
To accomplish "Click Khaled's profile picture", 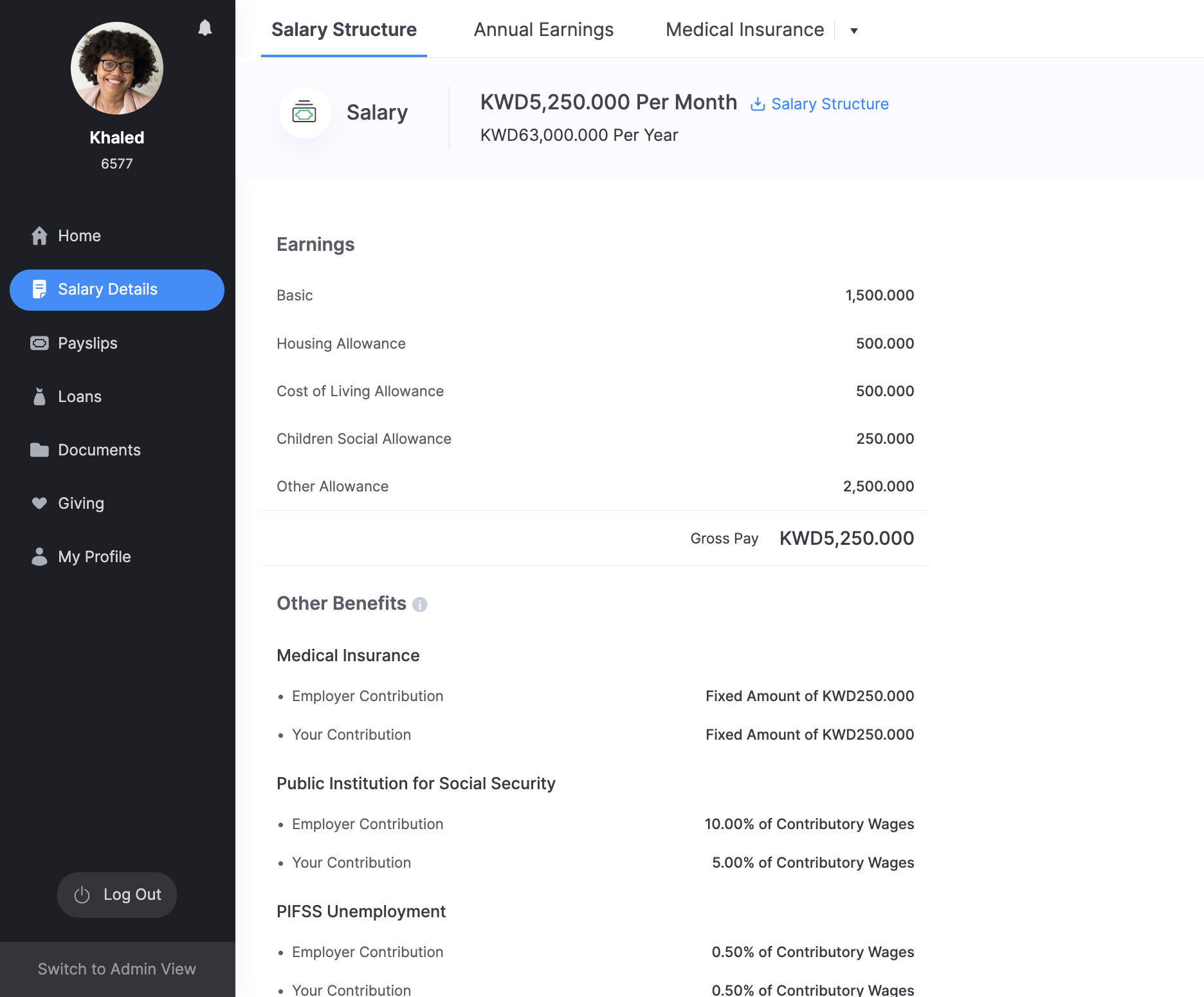I will tap(117, 68).
